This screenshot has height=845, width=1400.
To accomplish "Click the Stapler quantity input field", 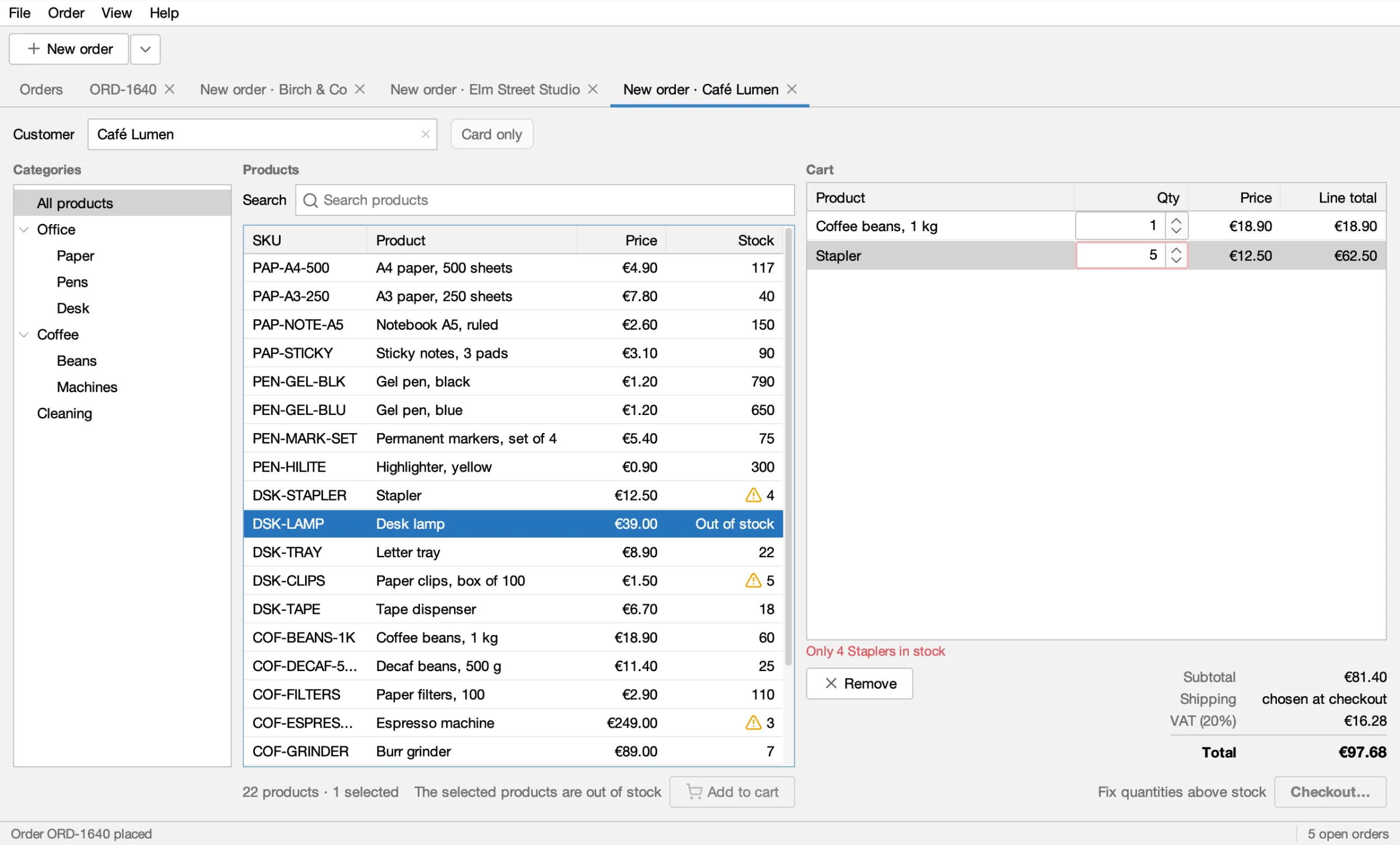I will (1121, 255).
